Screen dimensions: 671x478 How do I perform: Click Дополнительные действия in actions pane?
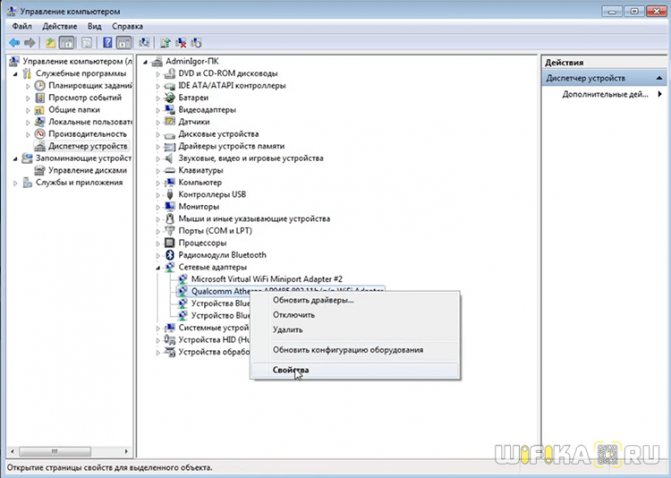(x=605, y=94)
